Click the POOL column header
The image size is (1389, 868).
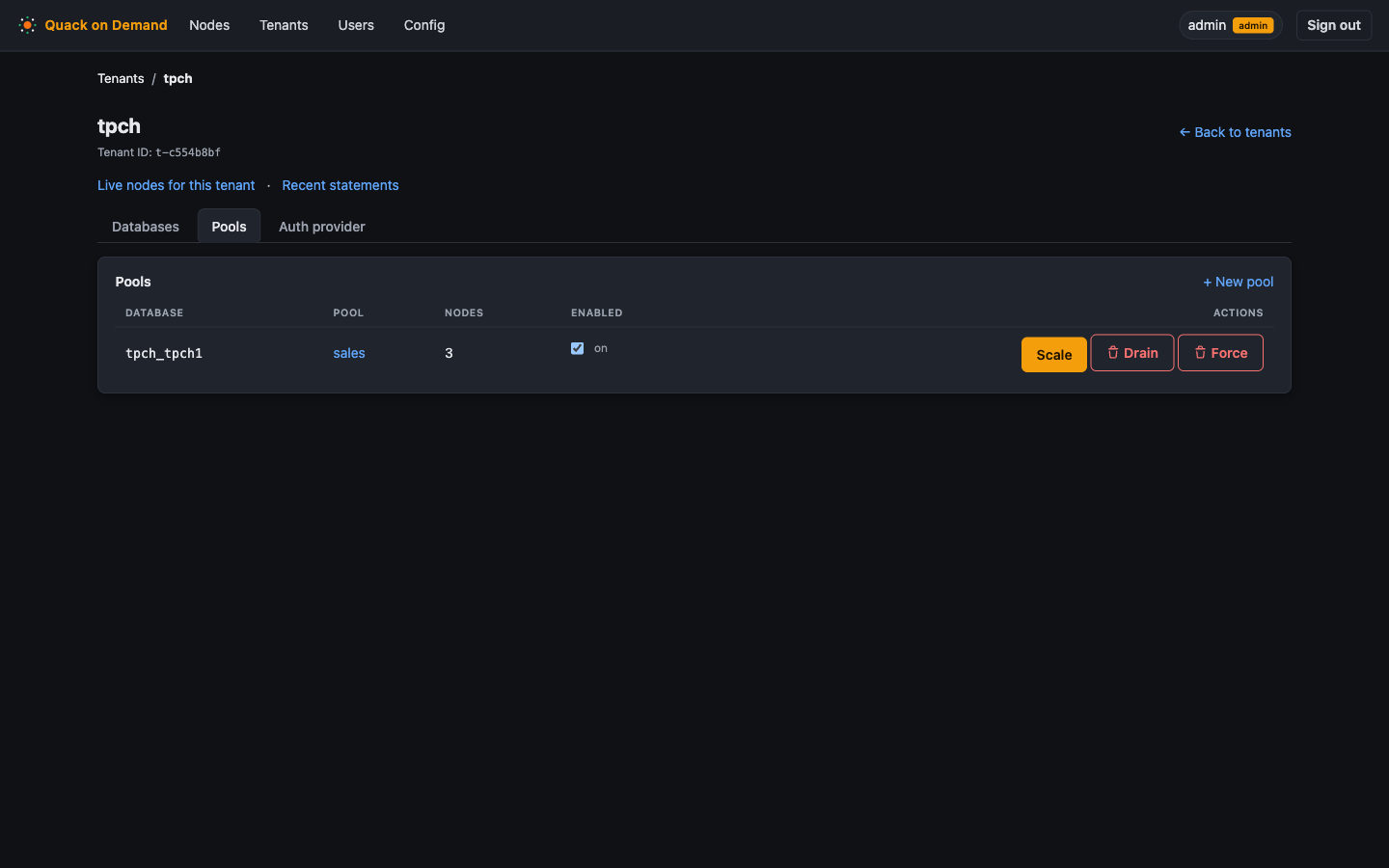point(348,312)
